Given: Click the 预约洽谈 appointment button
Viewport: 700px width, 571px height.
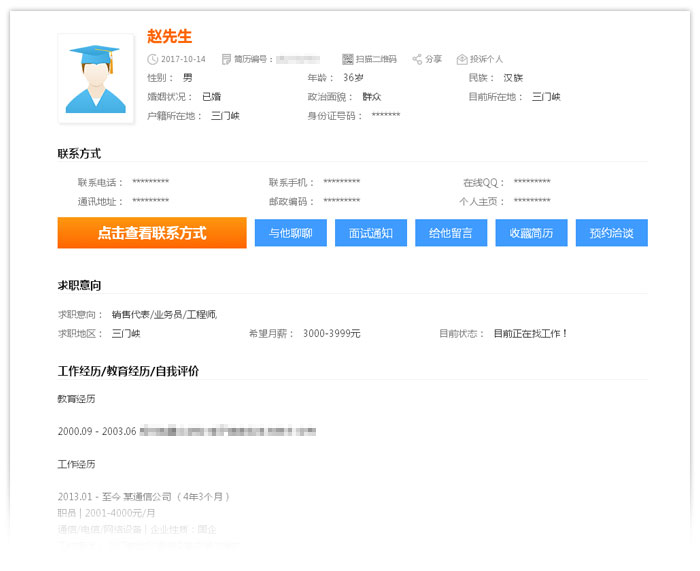Looking at the screenshot, I should [x=612, y=233].
